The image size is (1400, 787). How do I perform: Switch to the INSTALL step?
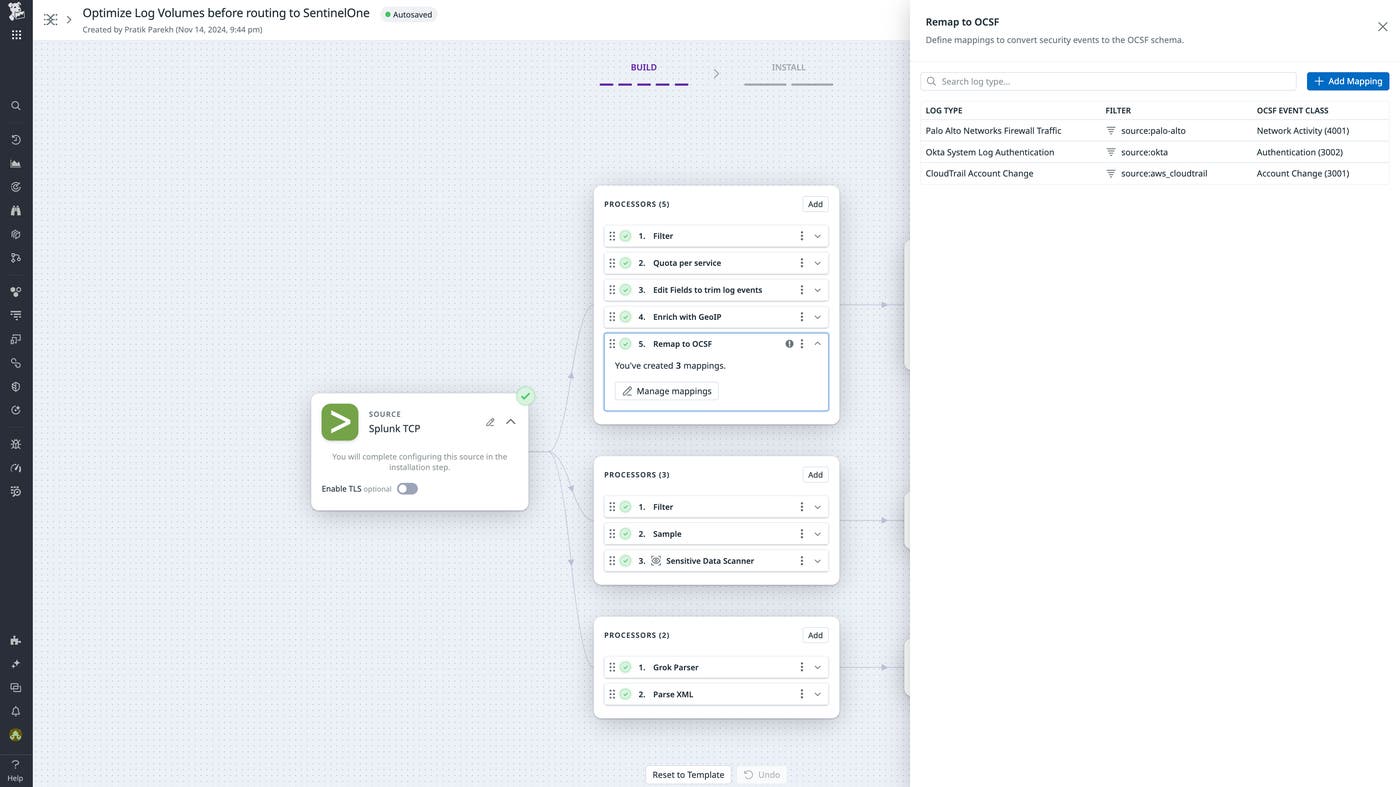[787, 67]
